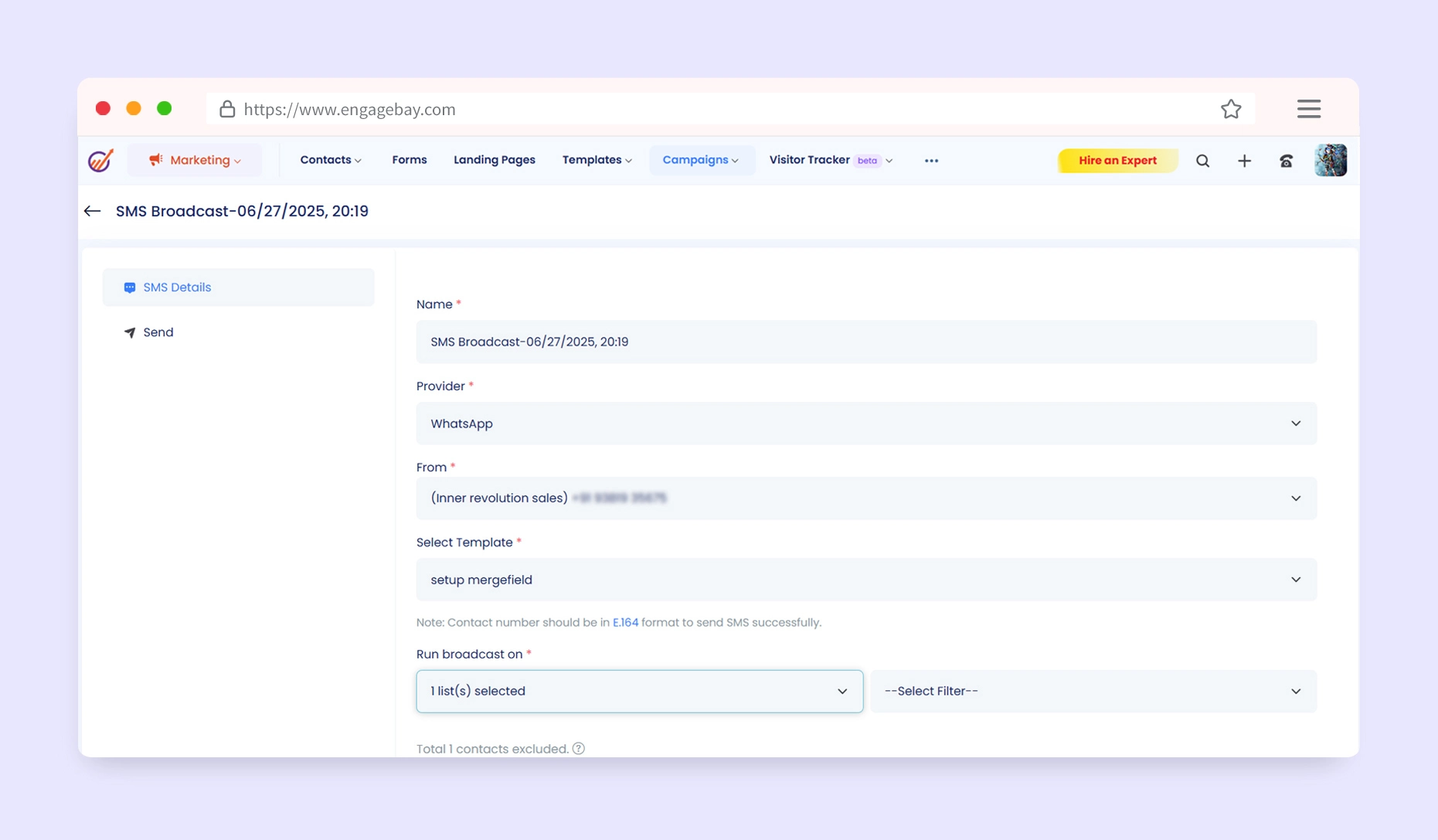The width and height of the screenshot is (1438, 840).
Task: Open the browser hamburger menu
Action: tap(1308, 109)
